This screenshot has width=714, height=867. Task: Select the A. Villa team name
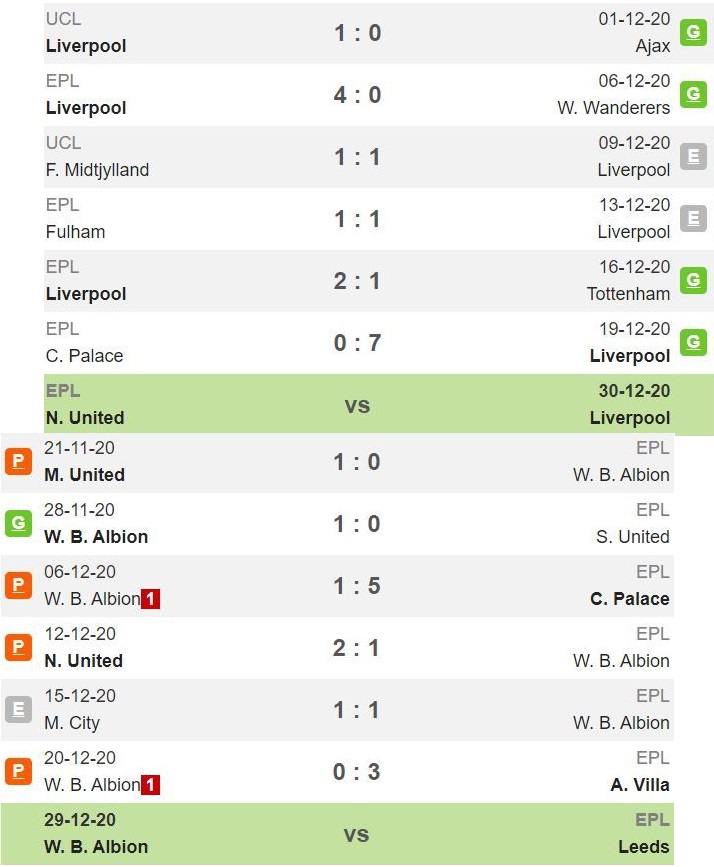click(640, 785)
